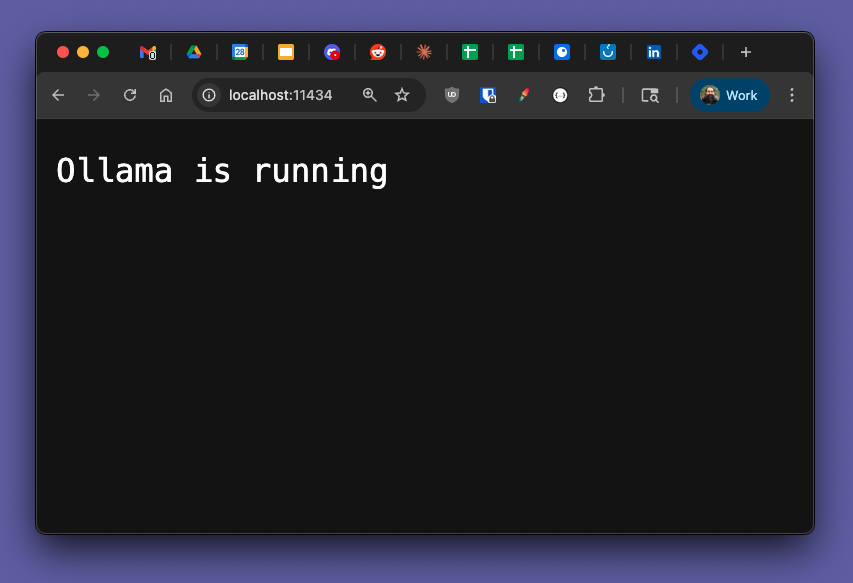Reload the current page
Image resolution: width=853 pixels, height=583 pixels.
(x=130, y=95)
